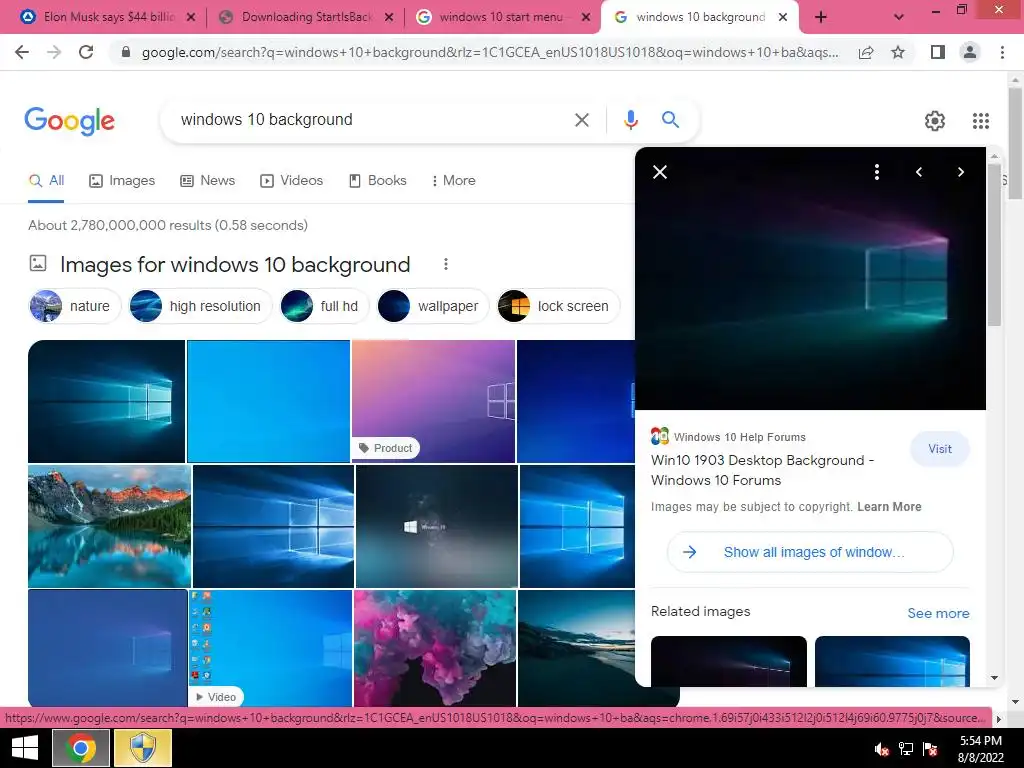The image size is (1024, 768).
Task: Open the pink and teal smoke thumbnail
Action: click(x=434, y=648)
